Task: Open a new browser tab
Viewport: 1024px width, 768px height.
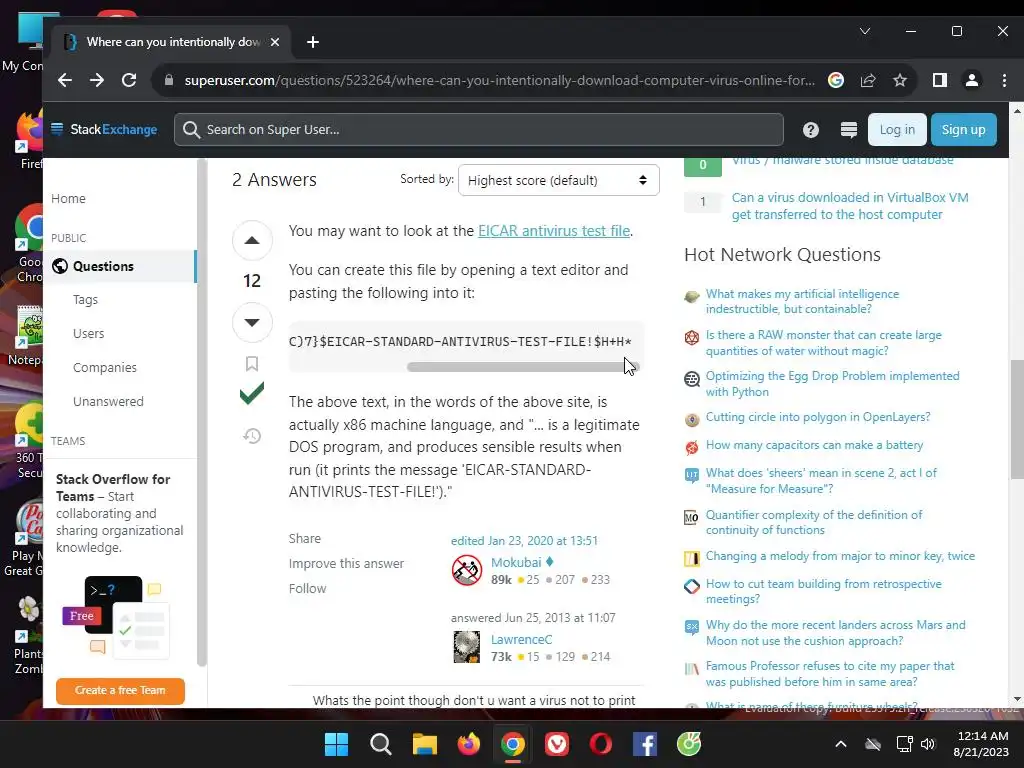Action: point(313,42)
